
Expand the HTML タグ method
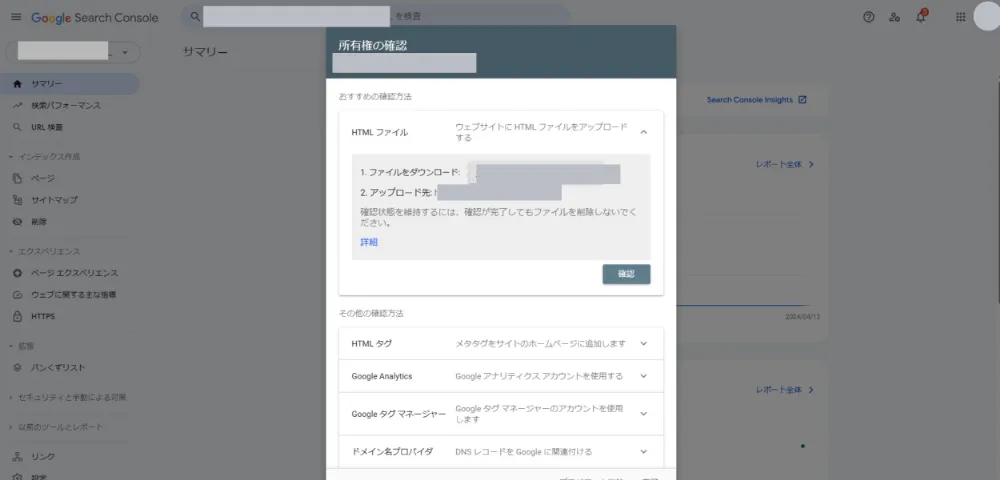coord(501,344)
